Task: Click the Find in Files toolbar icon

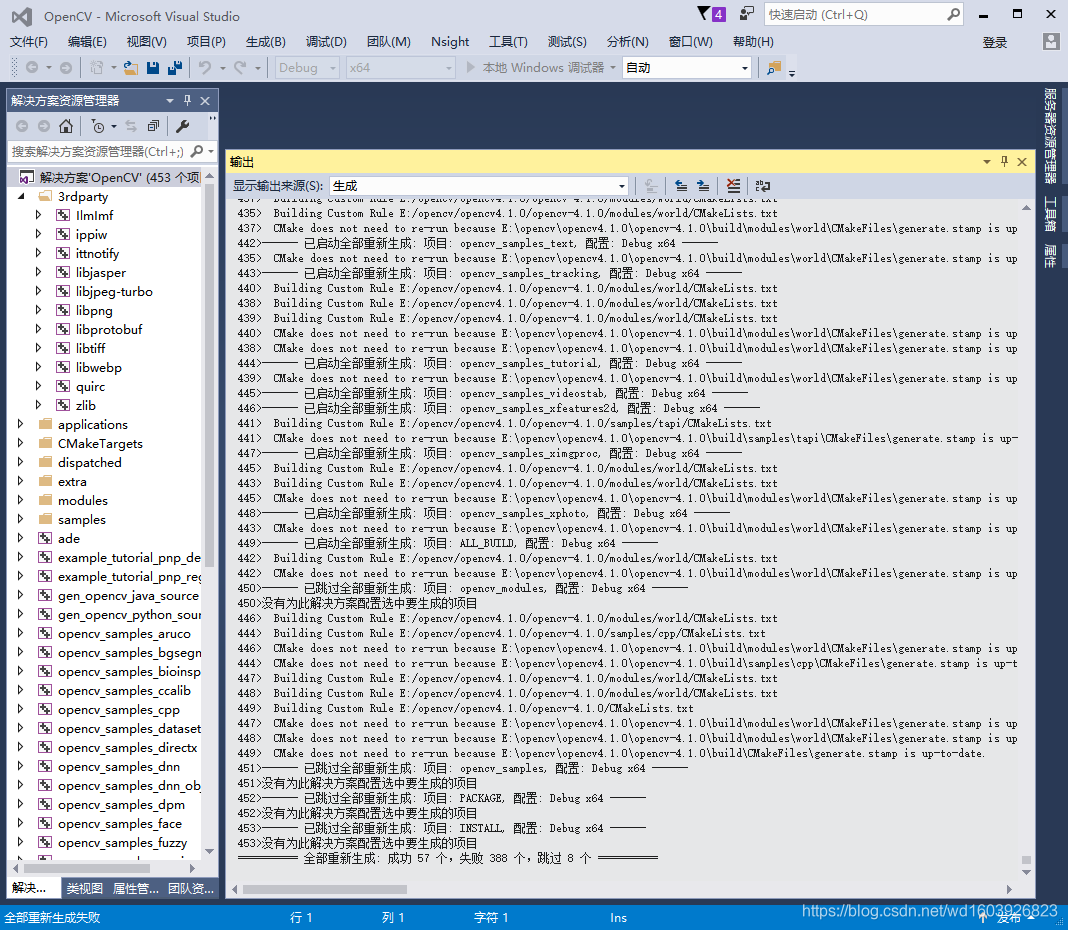Action: point(774,67)
